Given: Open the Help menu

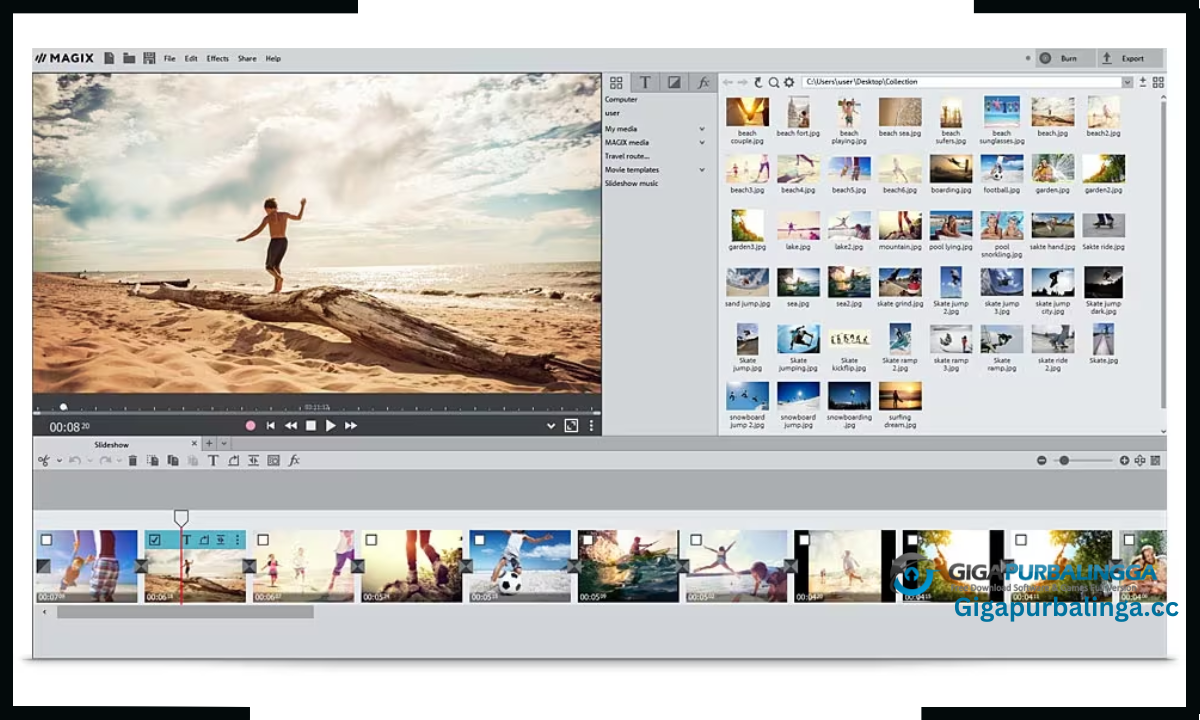Looking at the screenshot, I should 273,59.
